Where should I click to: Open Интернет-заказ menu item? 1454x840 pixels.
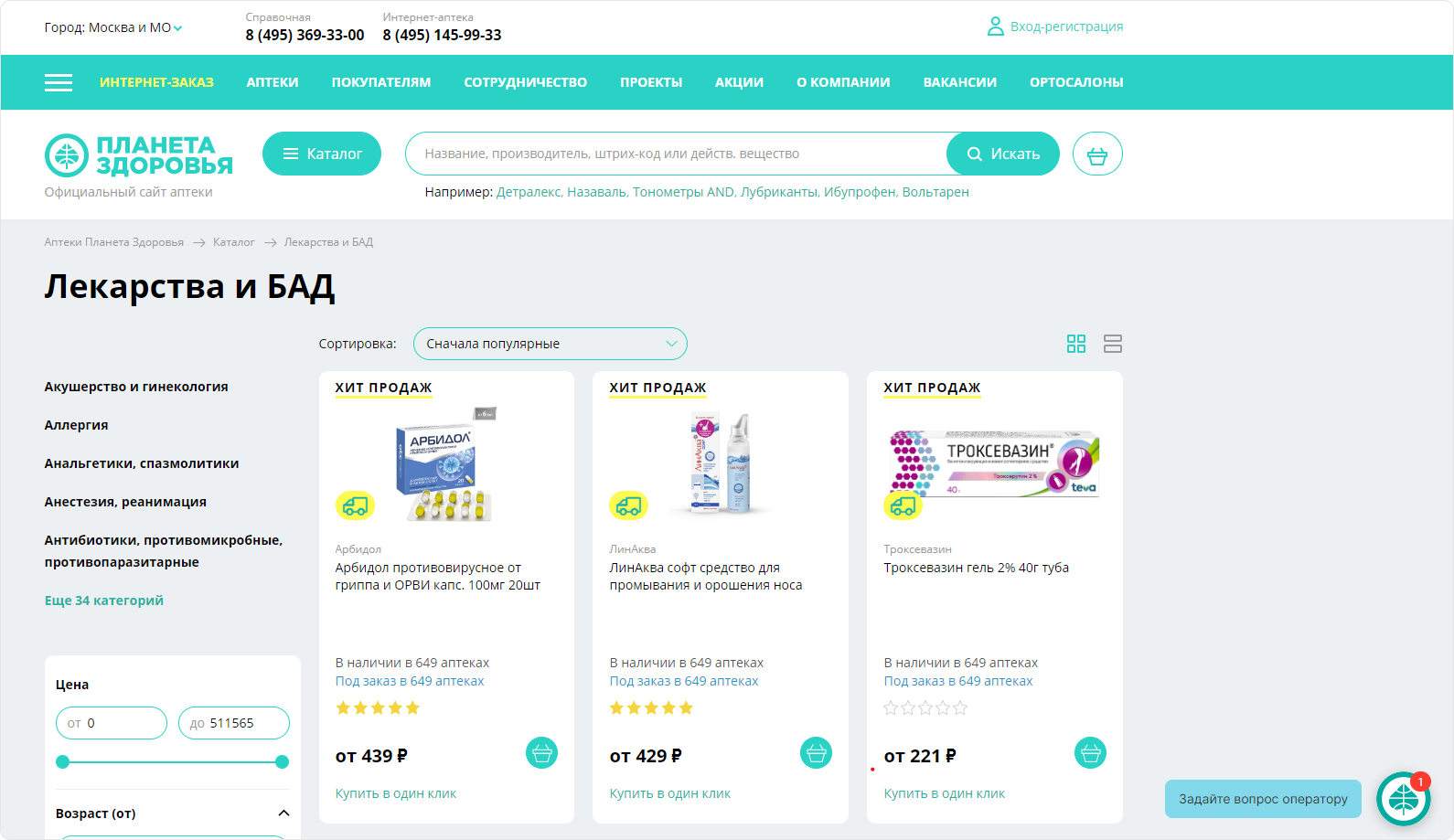point(156,82)
